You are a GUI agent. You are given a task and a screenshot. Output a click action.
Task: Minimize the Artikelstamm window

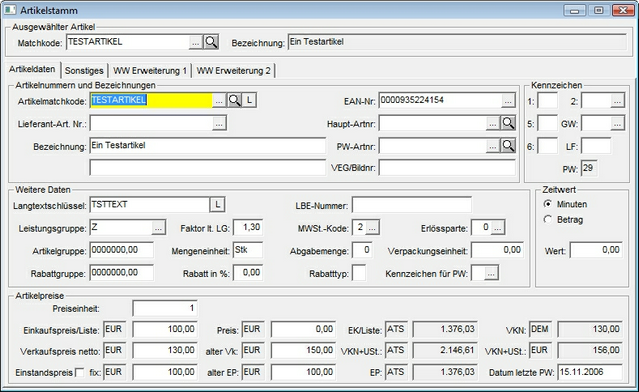pyautogui.click(x=575, y=10)
